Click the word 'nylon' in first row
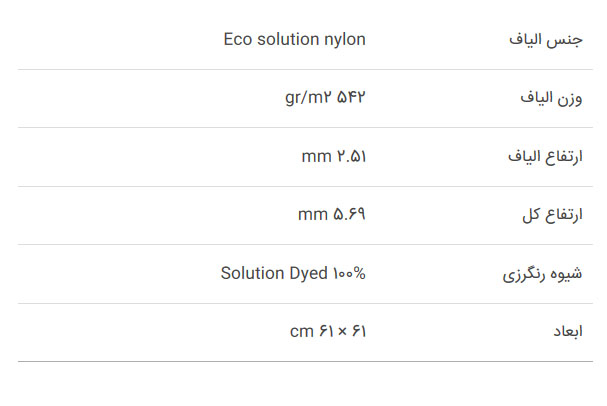Image resolution: width=607 pixels, height=406 pixels. tap(345, 40)
